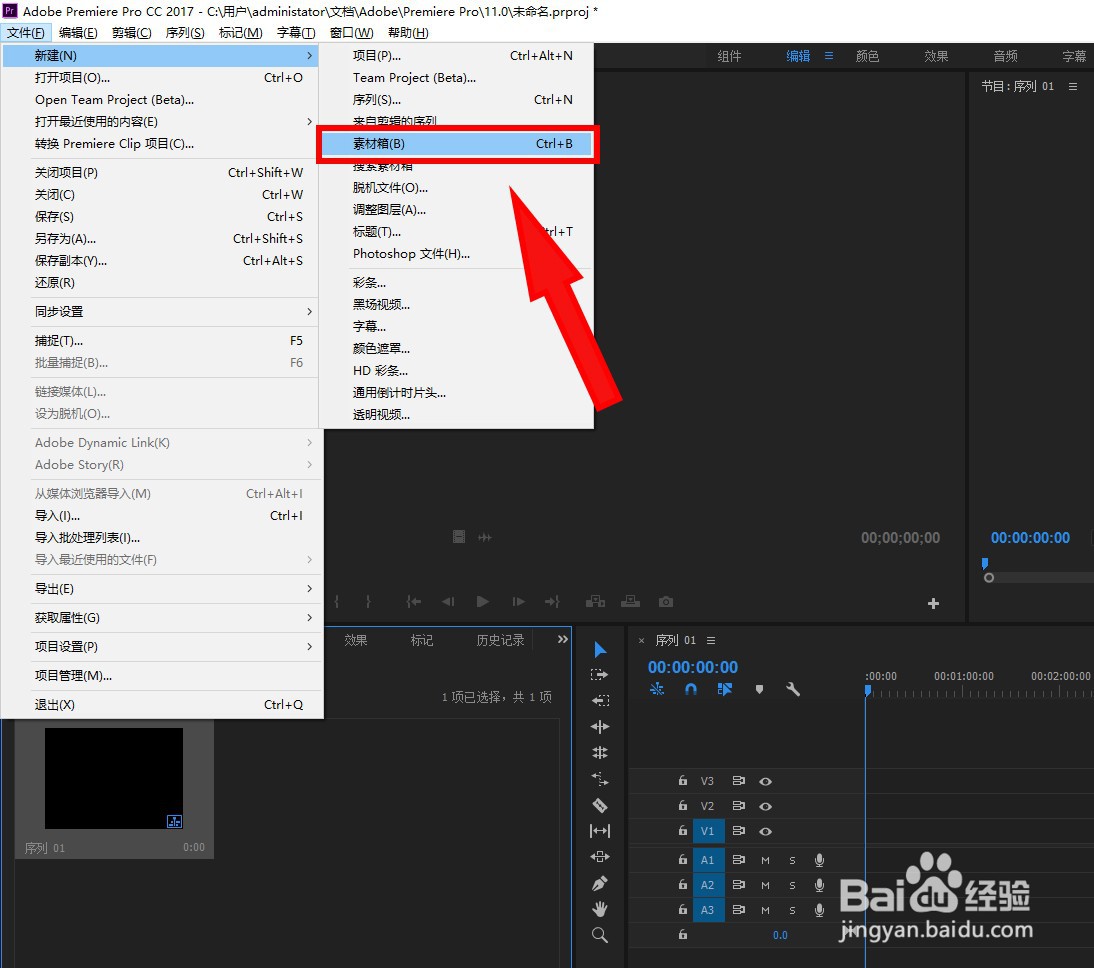Toggle V1 track output eye

click(765, 832)
